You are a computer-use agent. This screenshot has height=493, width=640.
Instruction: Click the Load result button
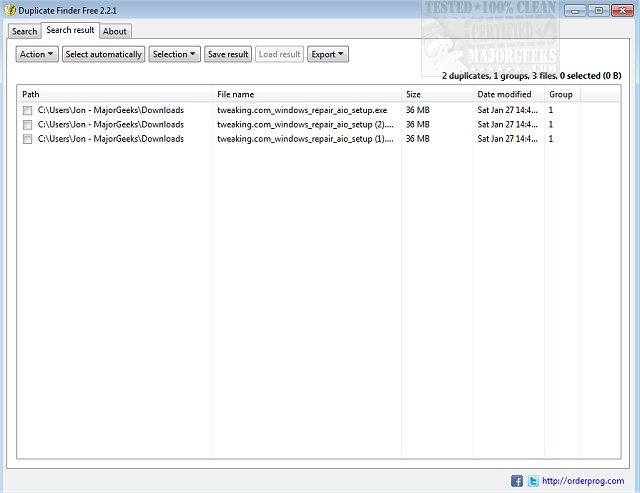point(280,54)
